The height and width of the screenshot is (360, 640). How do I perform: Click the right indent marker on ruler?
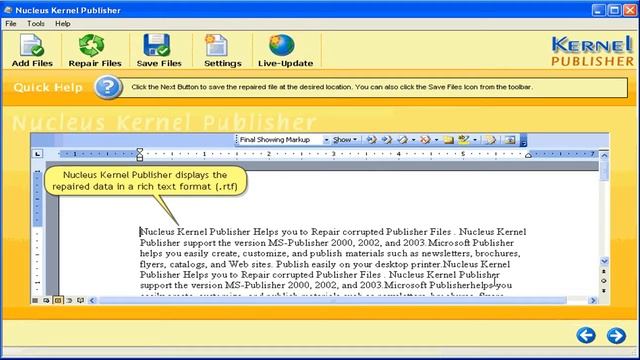(528, 155)
